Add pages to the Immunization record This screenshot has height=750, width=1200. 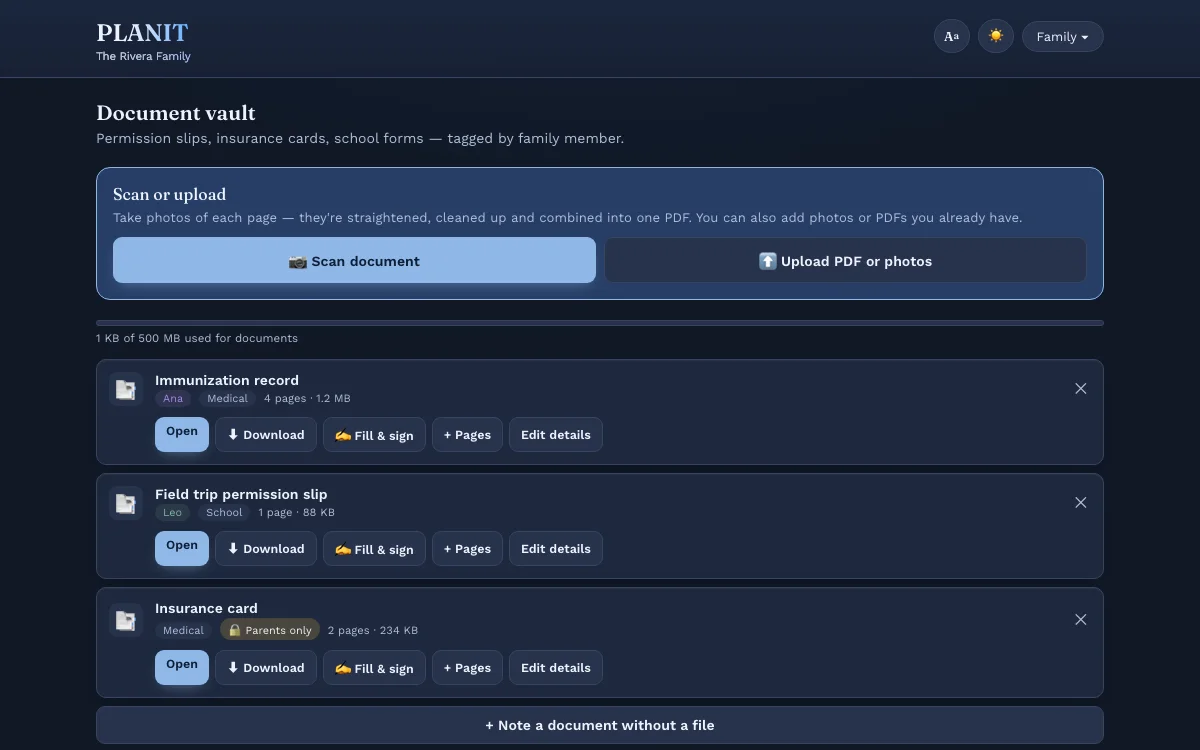tap(467, 434)
